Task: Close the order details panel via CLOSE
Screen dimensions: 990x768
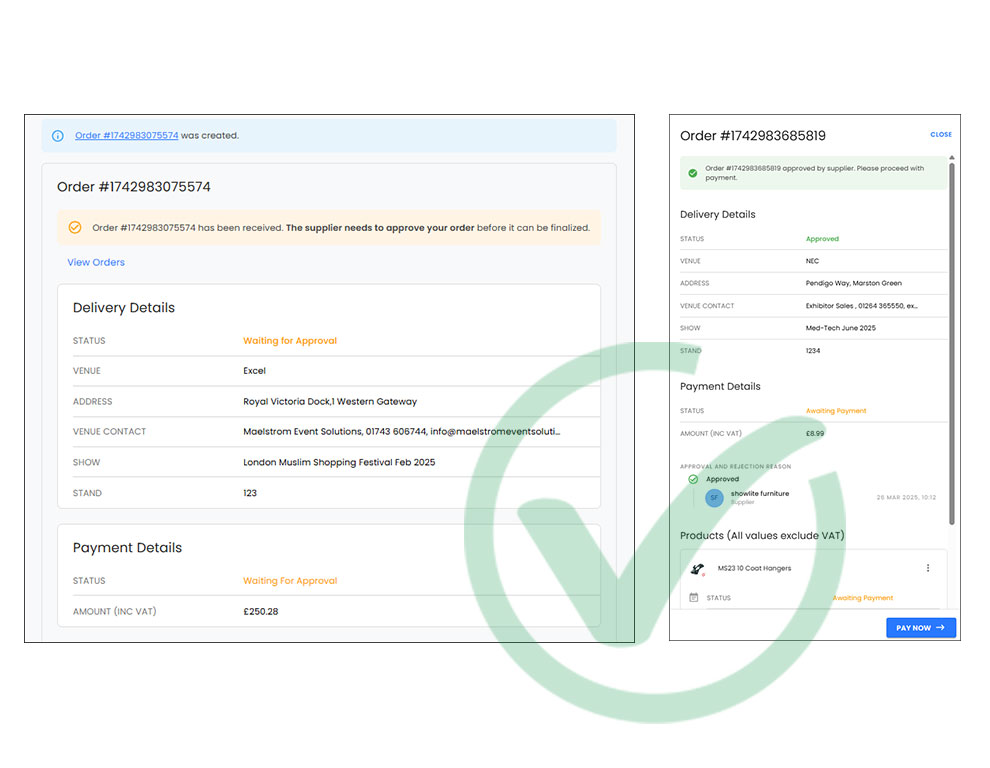Action: [x=940, y=134]
